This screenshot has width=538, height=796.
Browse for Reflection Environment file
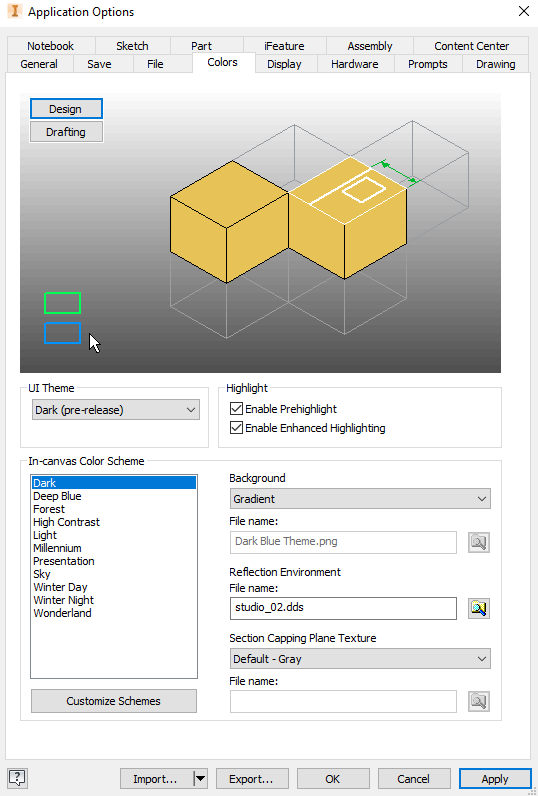coord(479,608)
